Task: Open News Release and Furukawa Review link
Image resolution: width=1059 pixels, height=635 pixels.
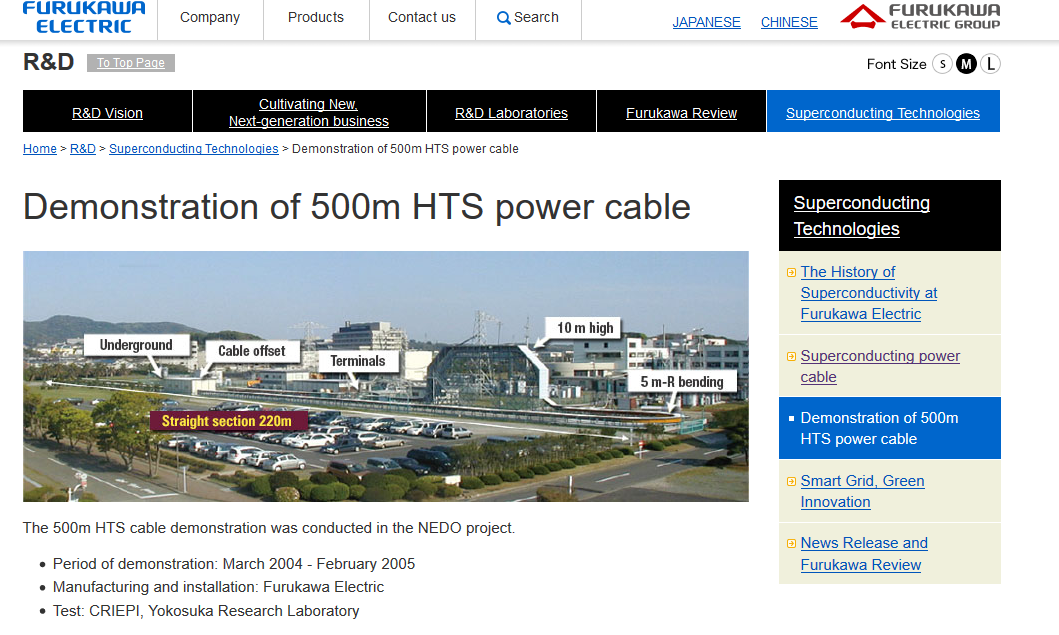Action: coord(864,554)
